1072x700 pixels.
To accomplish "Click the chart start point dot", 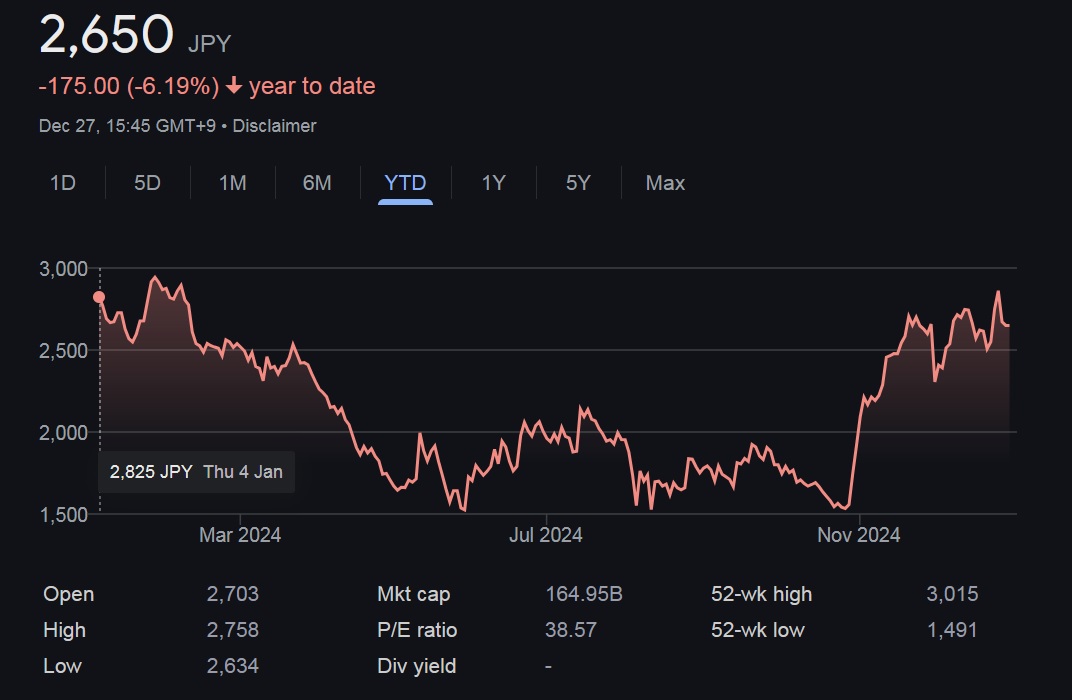I will pyautogui.click(x=99, y=297).
